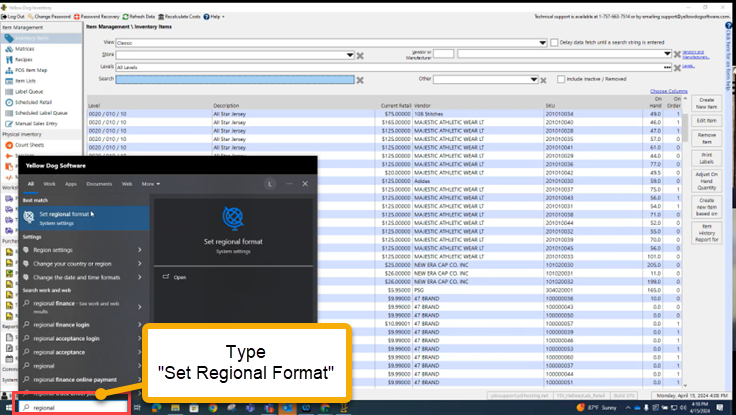Open the Levels ellipsis selector
The image size is (736, 415).
667,68
